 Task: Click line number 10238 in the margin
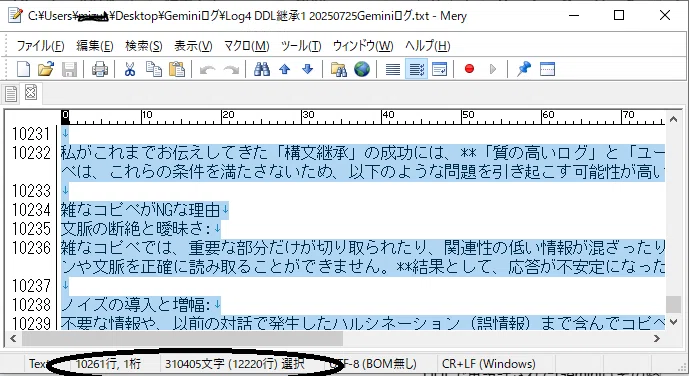[x=31, y=304]
